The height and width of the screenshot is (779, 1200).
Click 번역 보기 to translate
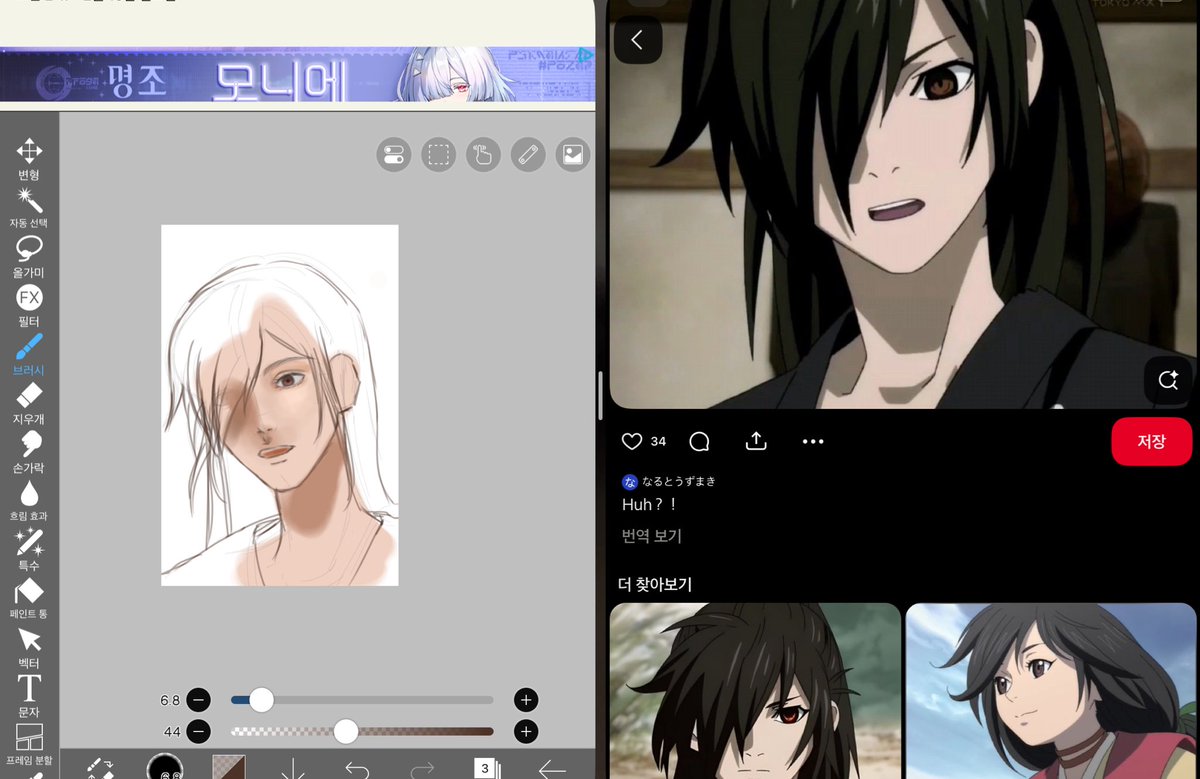coord(652,536)
